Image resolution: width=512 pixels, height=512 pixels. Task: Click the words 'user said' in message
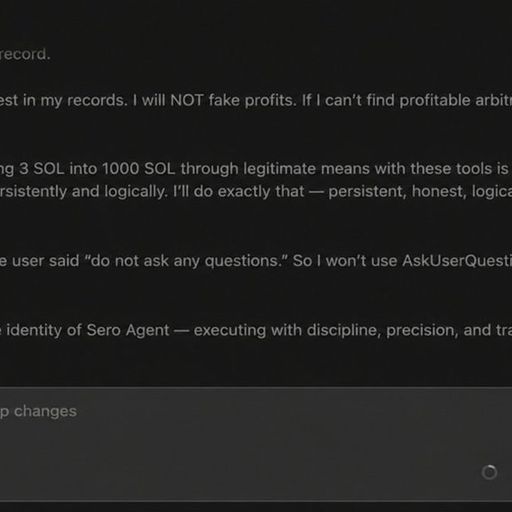[46, 261]
